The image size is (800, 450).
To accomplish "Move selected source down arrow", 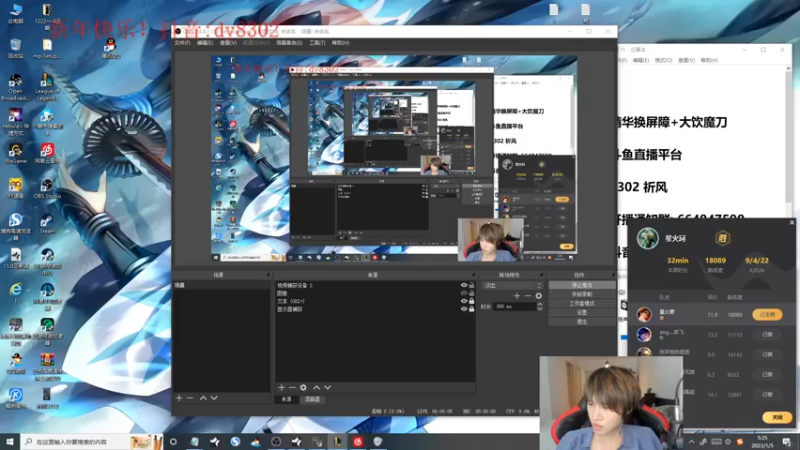I will [x=328, y=388].
